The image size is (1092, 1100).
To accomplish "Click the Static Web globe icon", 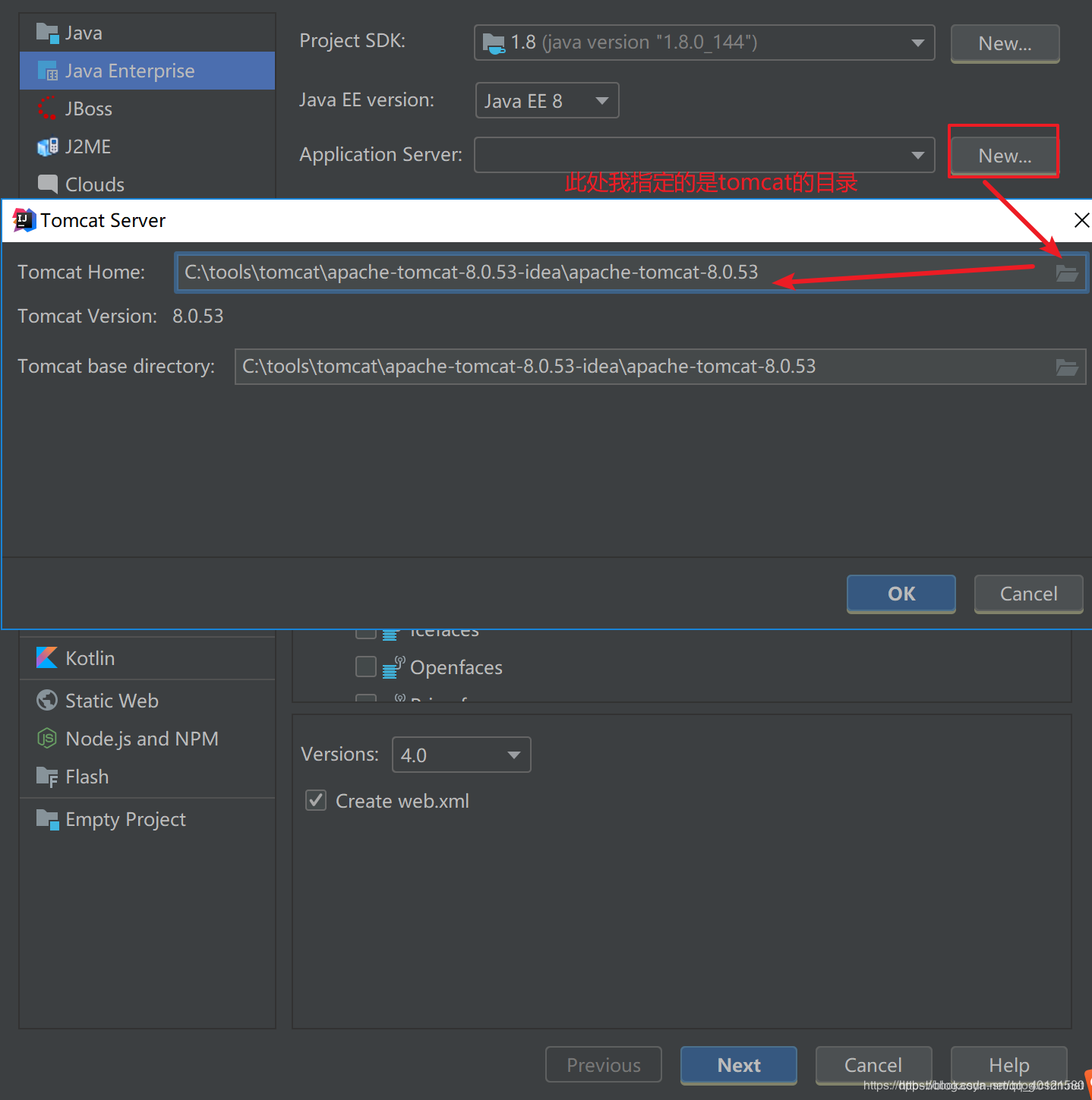I will click(47, 700).
